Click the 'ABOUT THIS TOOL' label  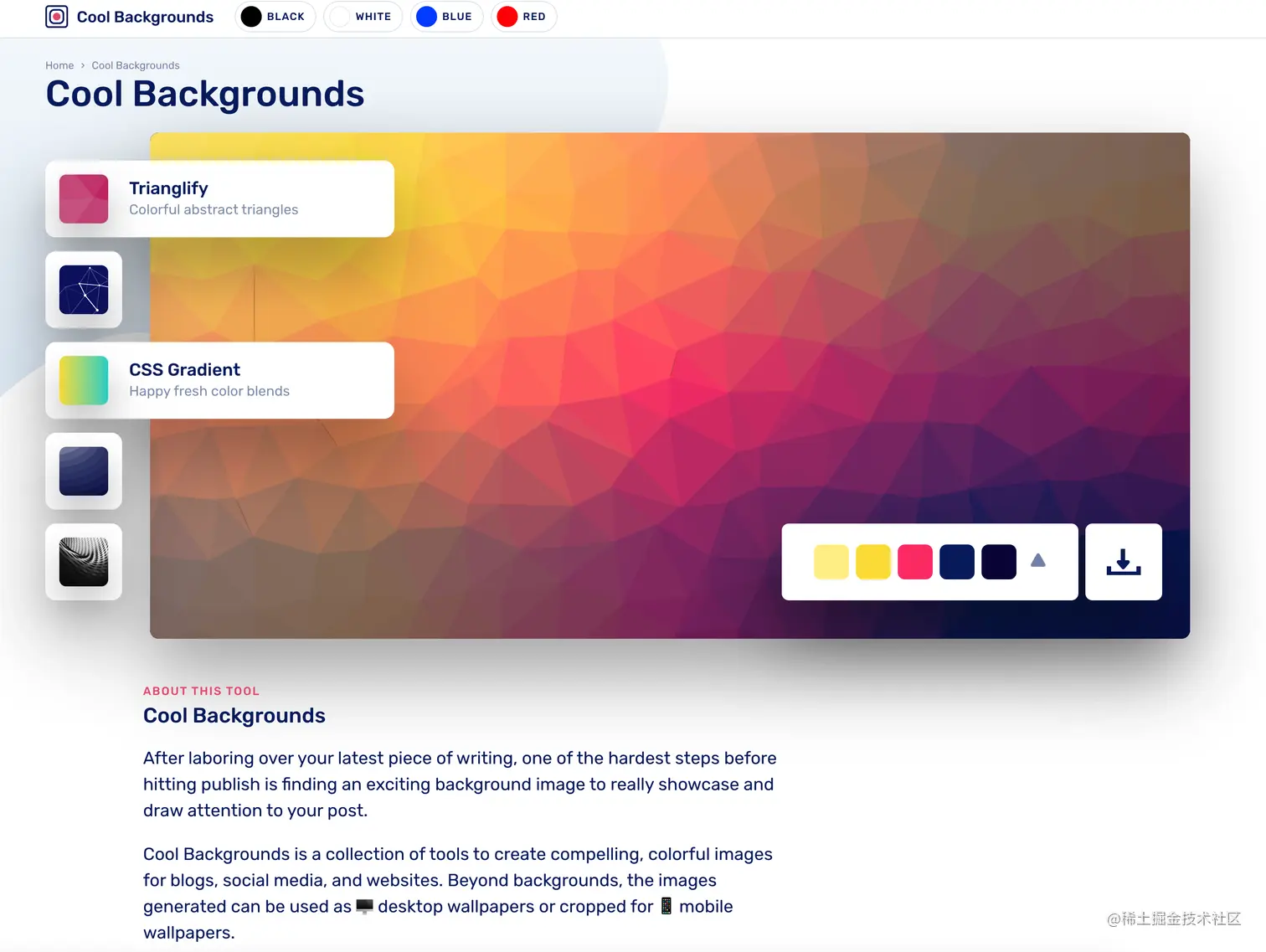click(202, 691)
